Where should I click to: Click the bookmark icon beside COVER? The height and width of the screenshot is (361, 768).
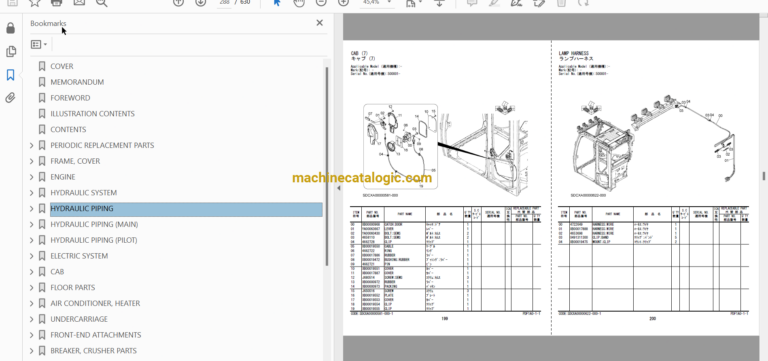pos(42,66)
